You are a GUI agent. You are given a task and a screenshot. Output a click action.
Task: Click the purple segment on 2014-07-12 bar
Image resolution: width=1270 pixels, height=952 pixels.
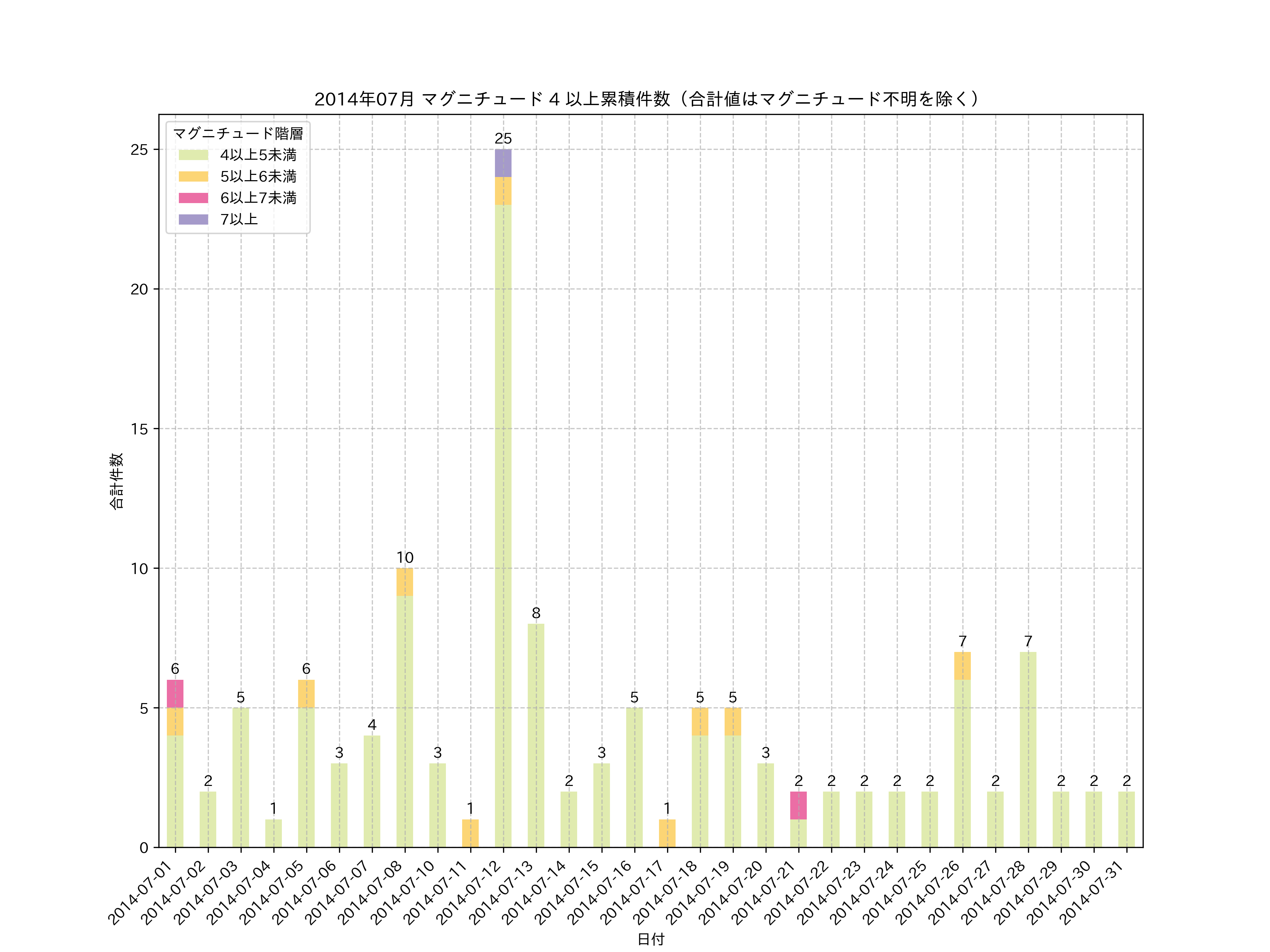503,163
